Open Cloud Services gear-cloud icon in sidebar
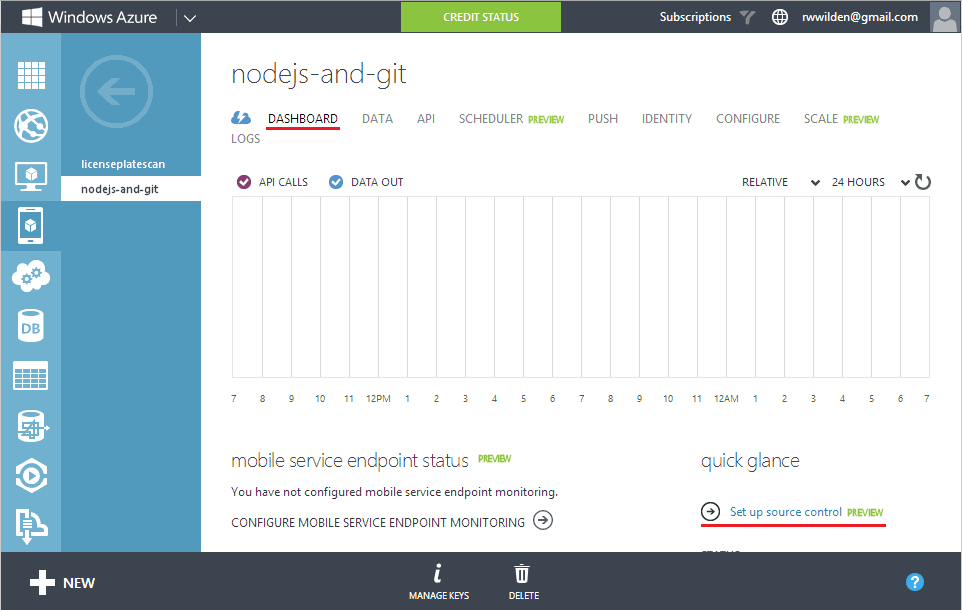This screenshot has height=610, width=962. tap(31, 276)
